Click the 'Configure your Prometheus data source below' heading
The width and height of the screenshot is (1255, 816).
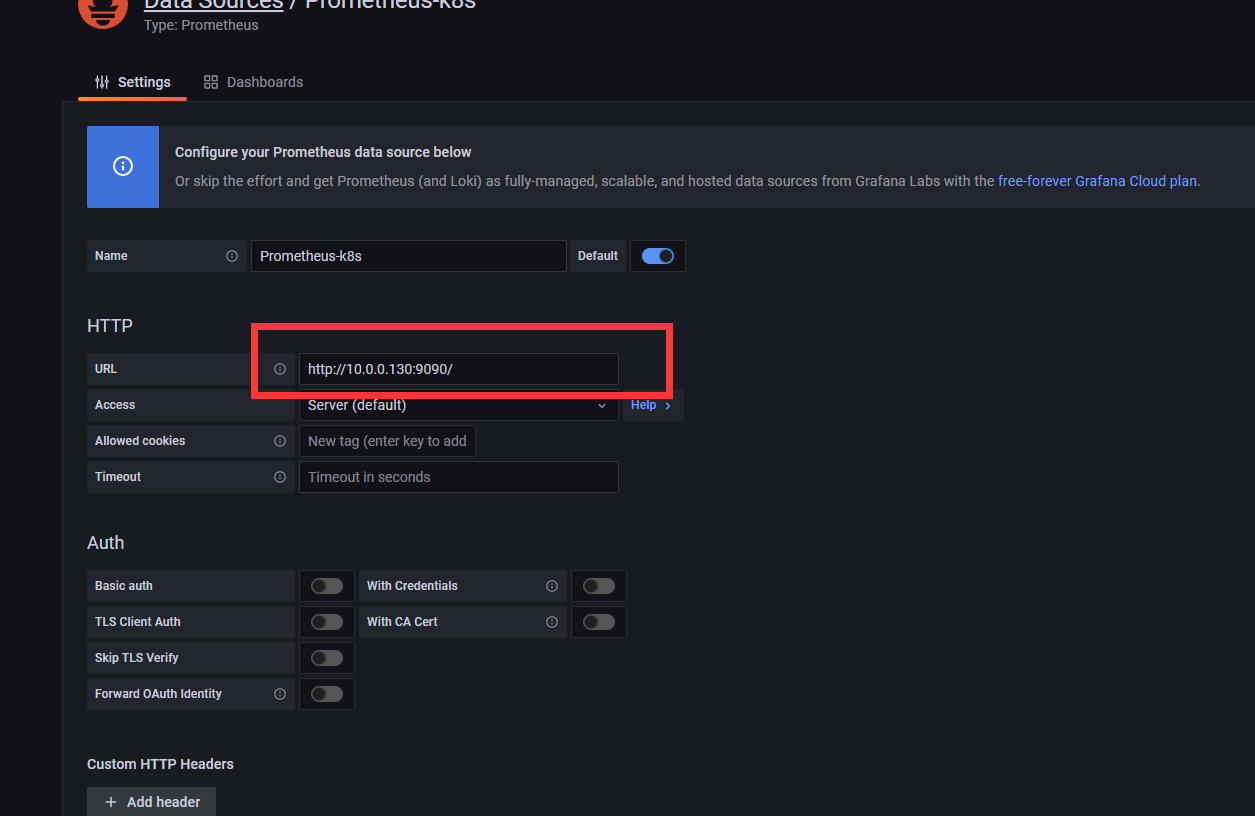click(x=323, y=152)
